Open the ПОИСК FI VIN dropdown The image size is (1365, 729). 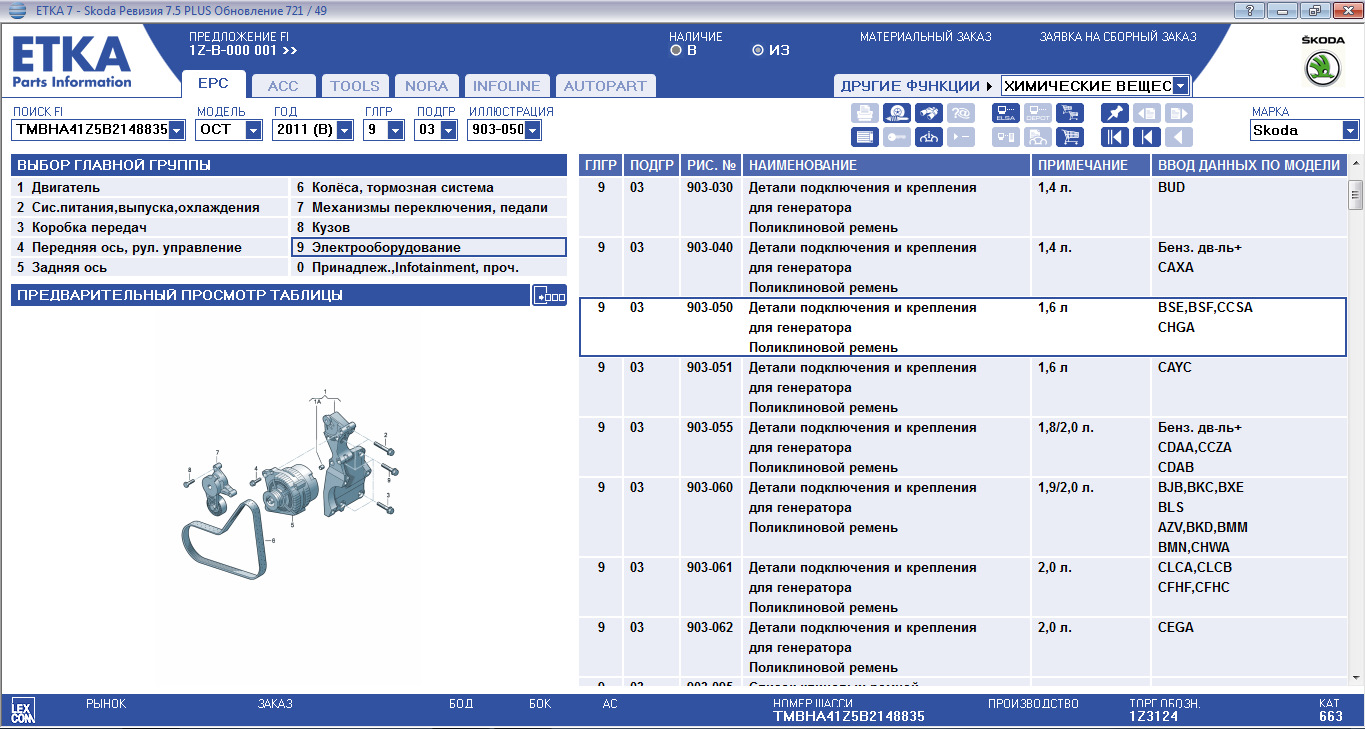tap(177, 130)
